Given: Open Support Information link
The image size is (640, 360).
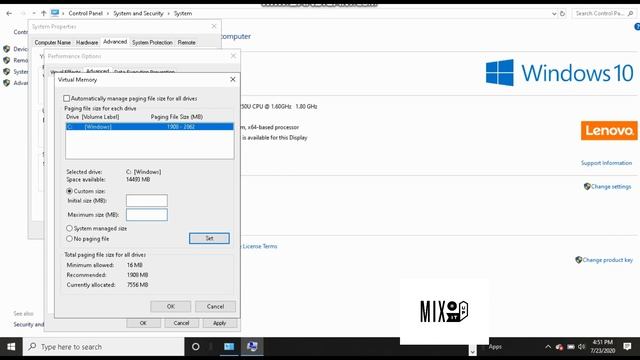Looking at the screenshot, I should tap(606, 163).
